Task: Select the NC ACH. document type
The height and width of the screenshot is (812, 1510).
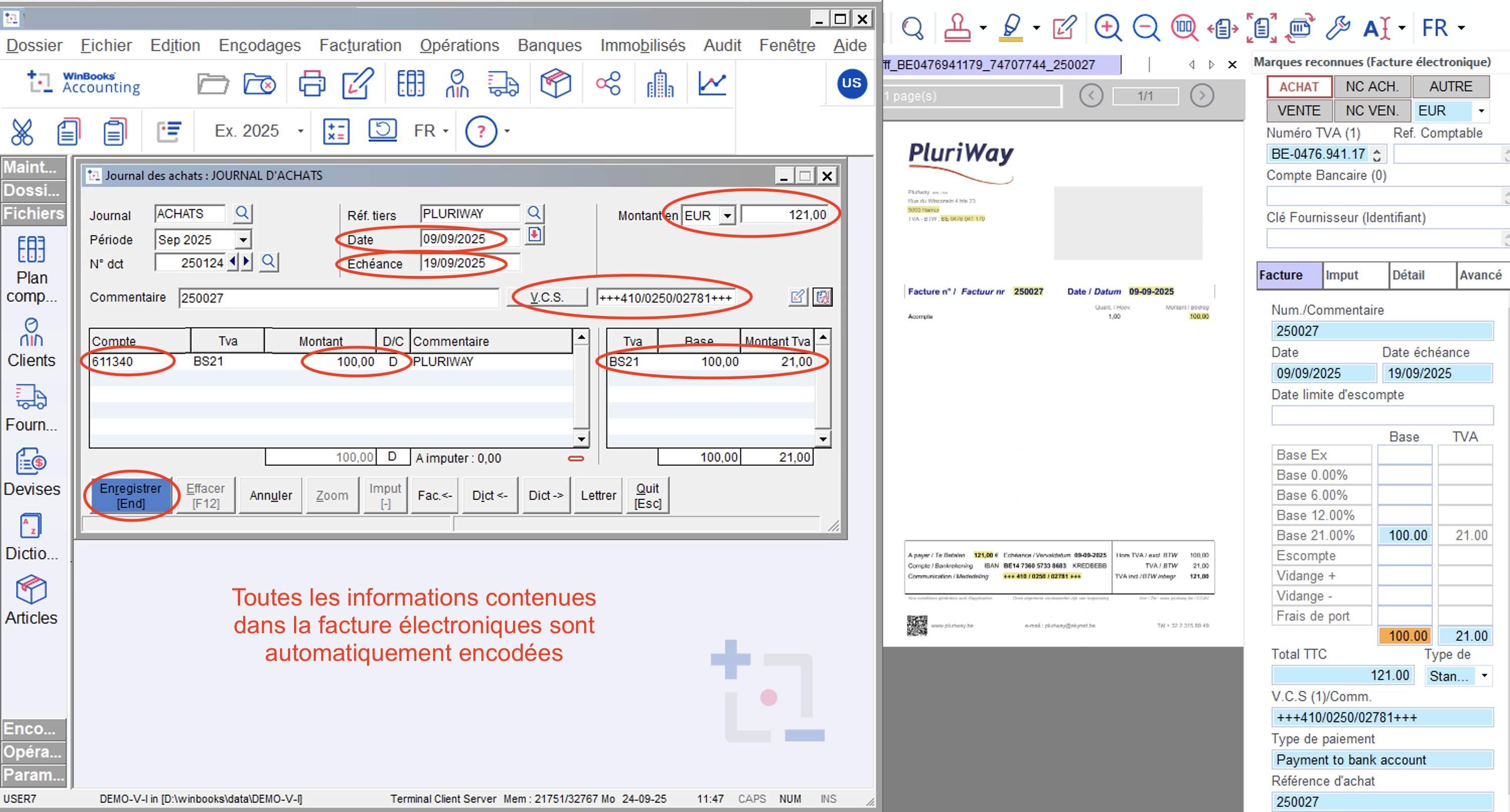Action: coord(1372,87)
